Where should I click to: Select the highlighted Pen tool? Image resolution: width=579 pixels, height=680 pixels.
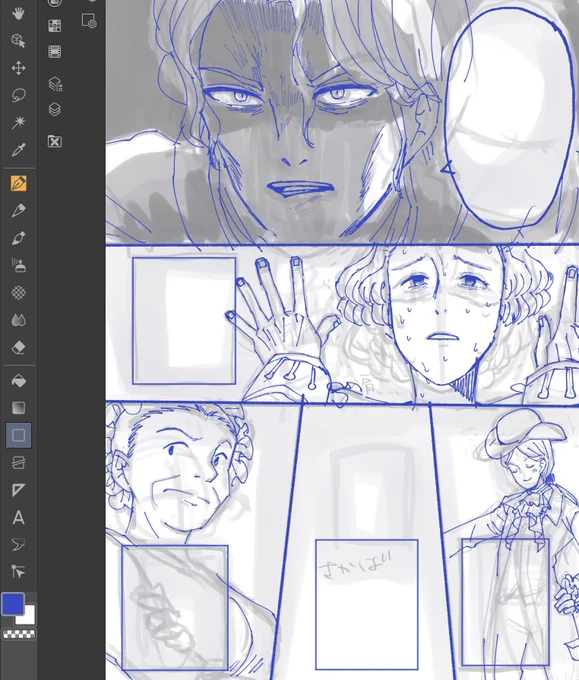pyautogui.click(x=18, y=183)
